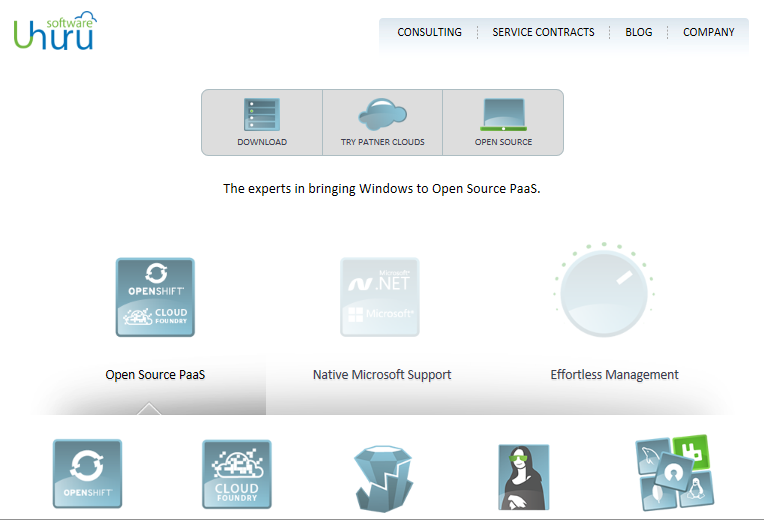Click the Mona Lisa with sunglasses icon
This screenshot has width=764, height=521.
524,477
